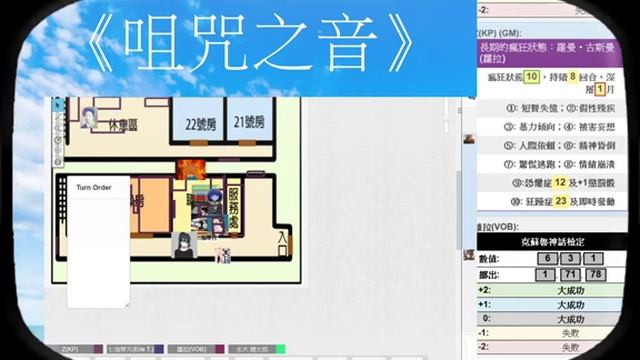Viewport: 640px width, 360px height.
Task: Click the +1: 大成功 result row
Action: (551, 304)
